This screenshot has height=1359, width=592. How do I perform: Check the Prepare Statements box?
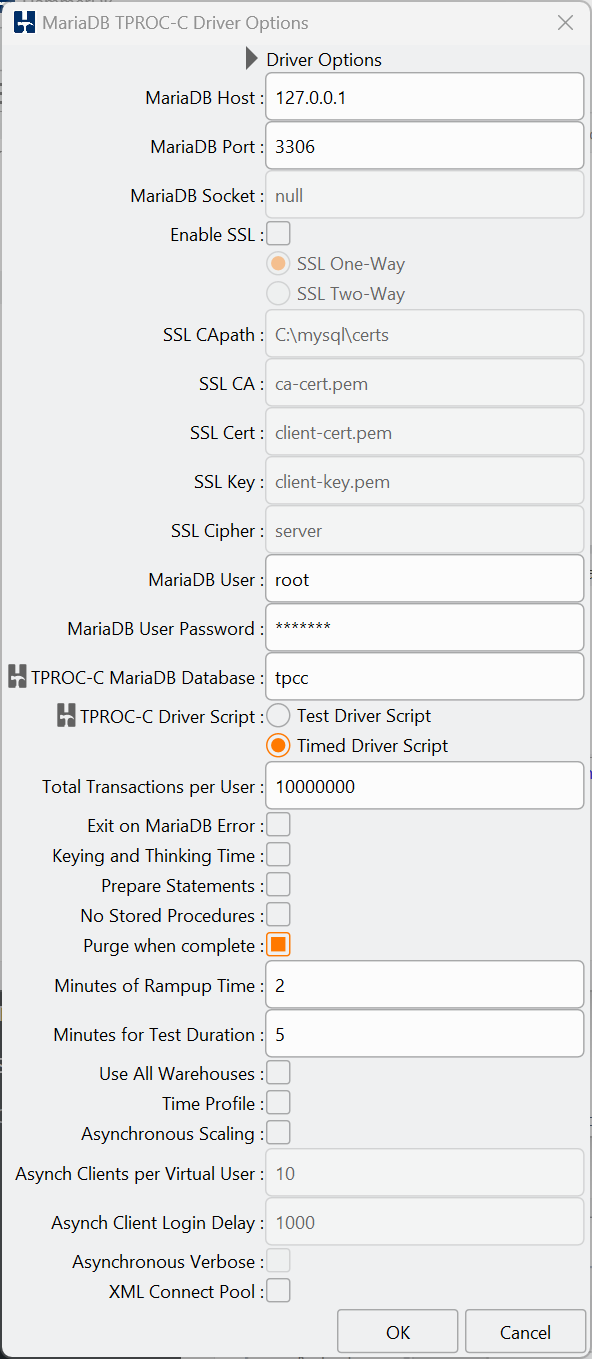(278, 885)
